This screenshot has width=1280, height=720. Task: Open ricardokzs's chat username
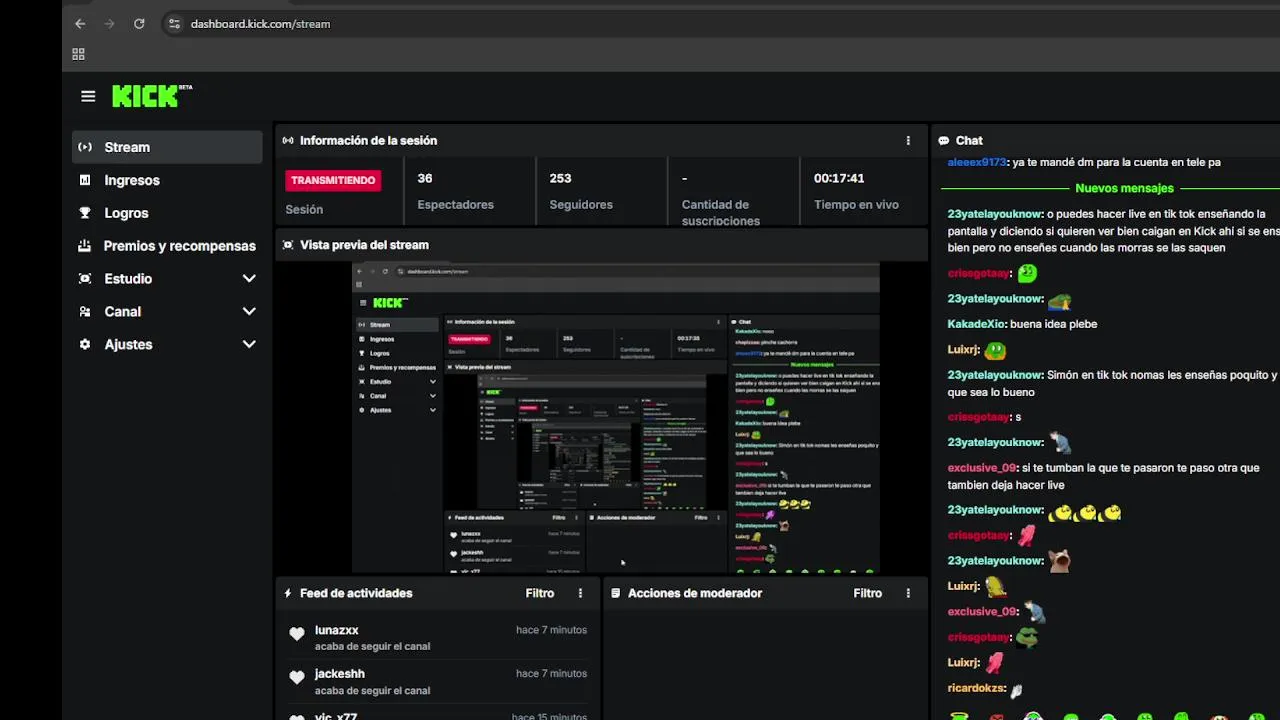975,688
